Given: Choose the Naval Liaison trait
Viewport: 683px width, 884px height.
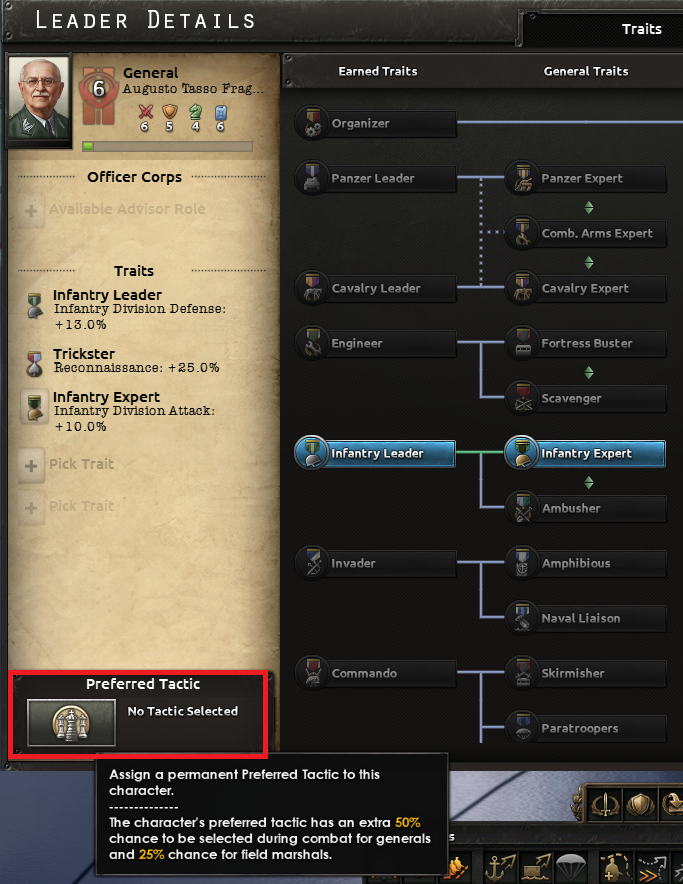Looking at the screenshot, I should tap(585, 618).
